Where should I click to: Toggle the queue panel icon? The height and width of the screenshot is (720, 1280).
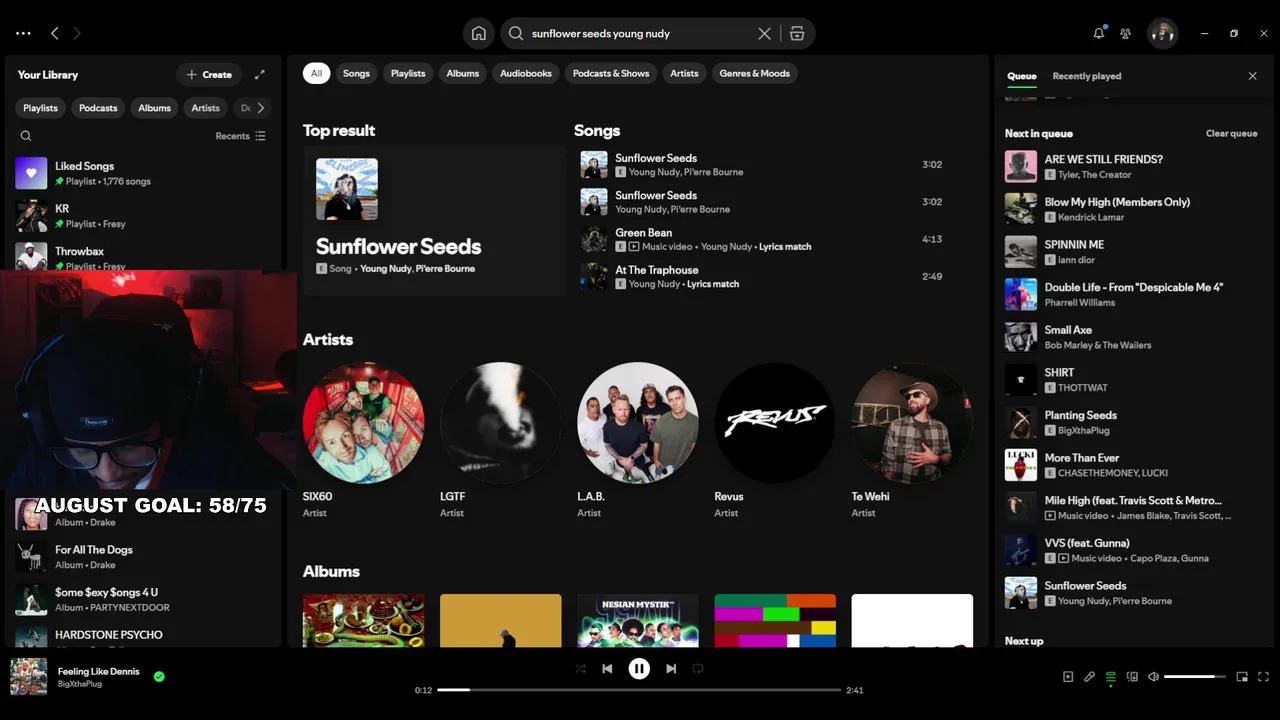click(1110, 677)
